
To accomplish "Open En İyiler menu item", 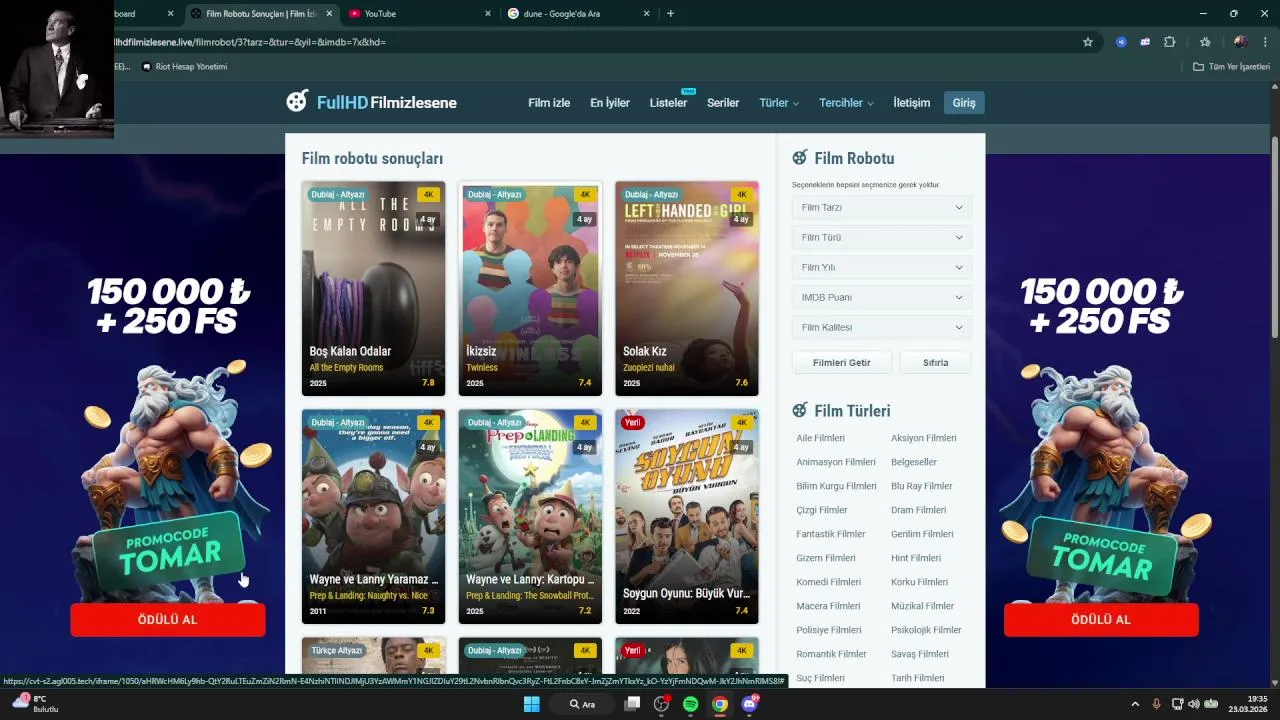I will pyautogui.click(x=610, y=103).
